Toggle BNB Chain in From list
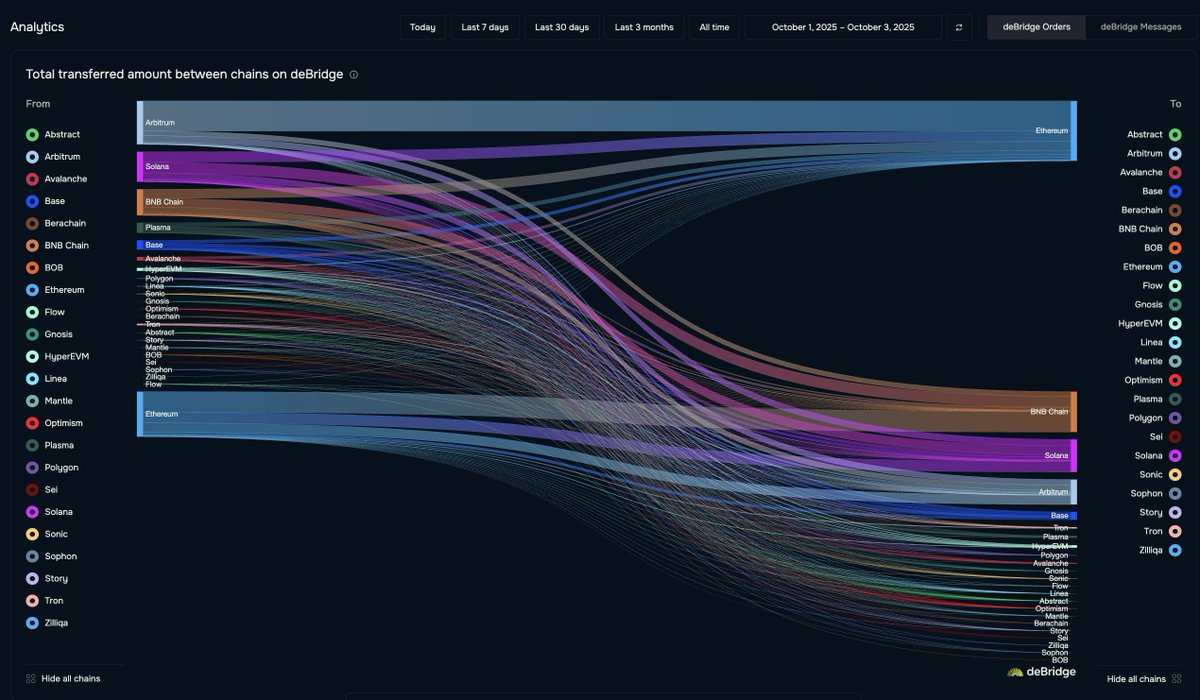Screen dimensions: 1200x700 [x=57, y=245]
